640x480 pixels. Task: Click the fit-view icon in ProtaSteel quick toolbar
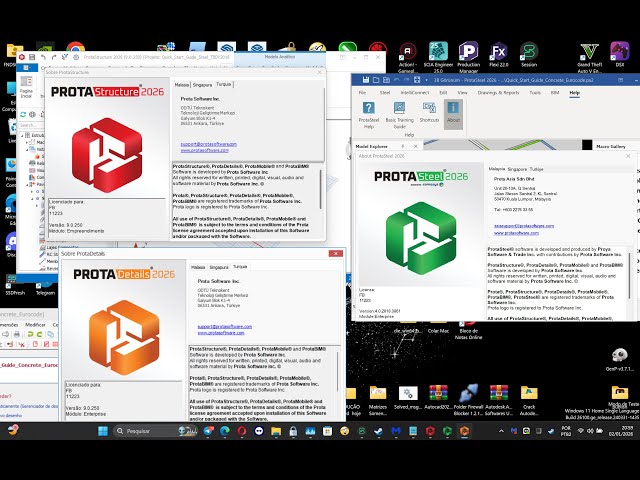pyautogui.click(x=417, y=80)
